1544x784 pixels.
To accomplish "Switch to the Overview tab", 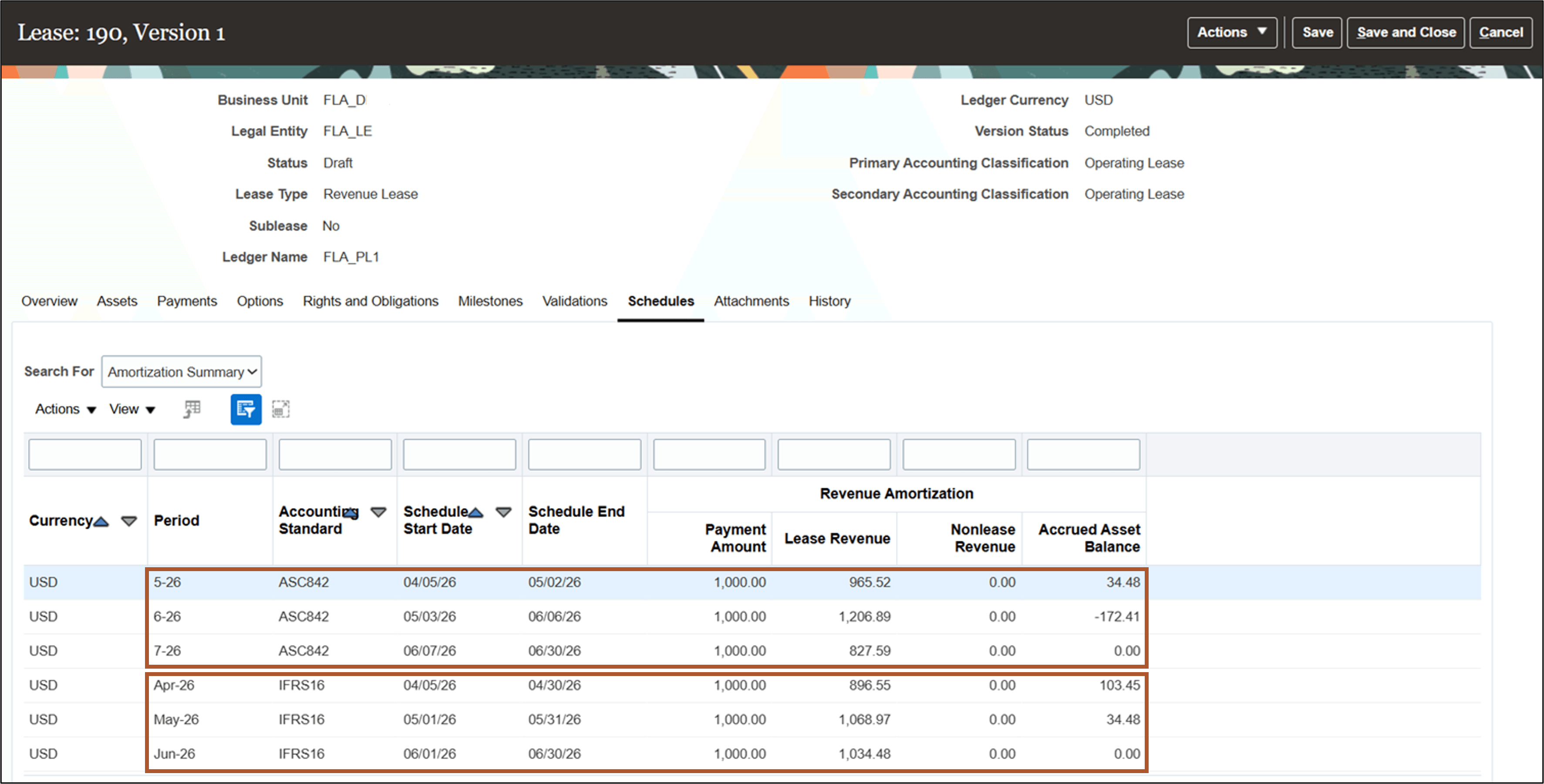I will (49, 301).
